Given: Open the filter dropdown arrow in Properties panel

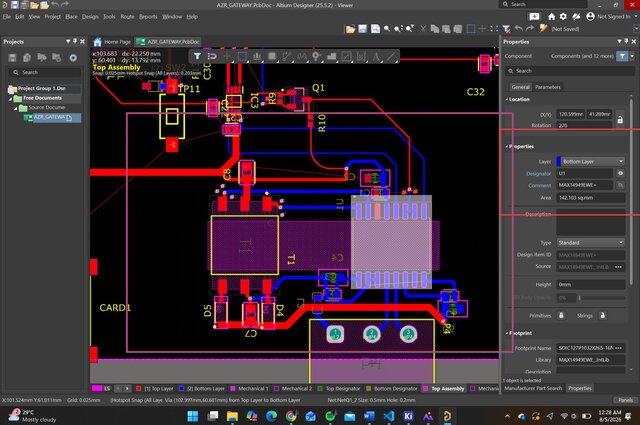Looking at the screenshot, I should [x=632, y=56].
